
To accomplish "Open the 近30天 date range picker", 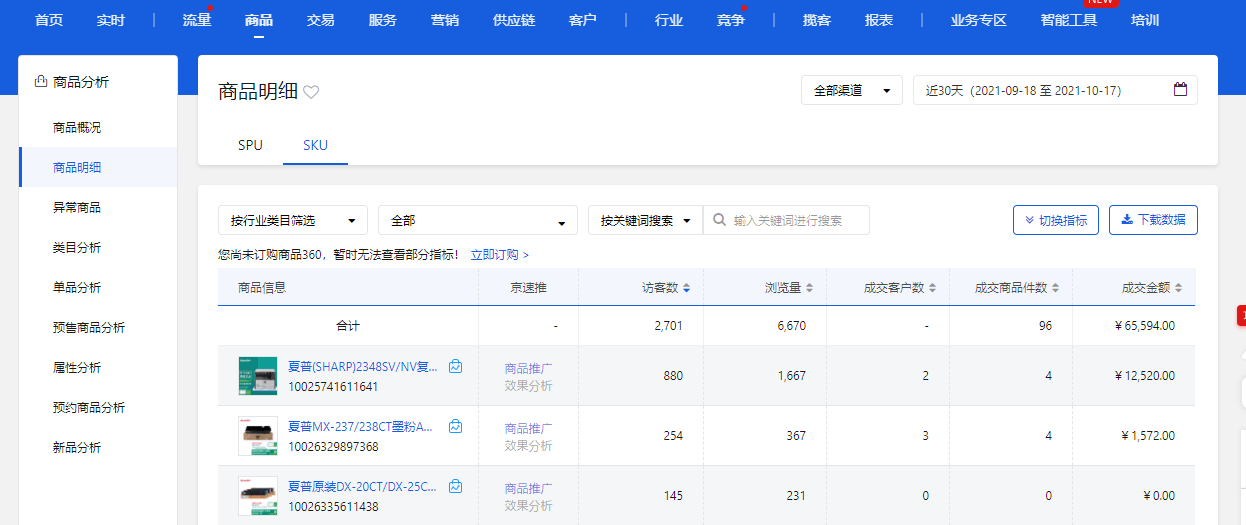I will pos(1055,90).
